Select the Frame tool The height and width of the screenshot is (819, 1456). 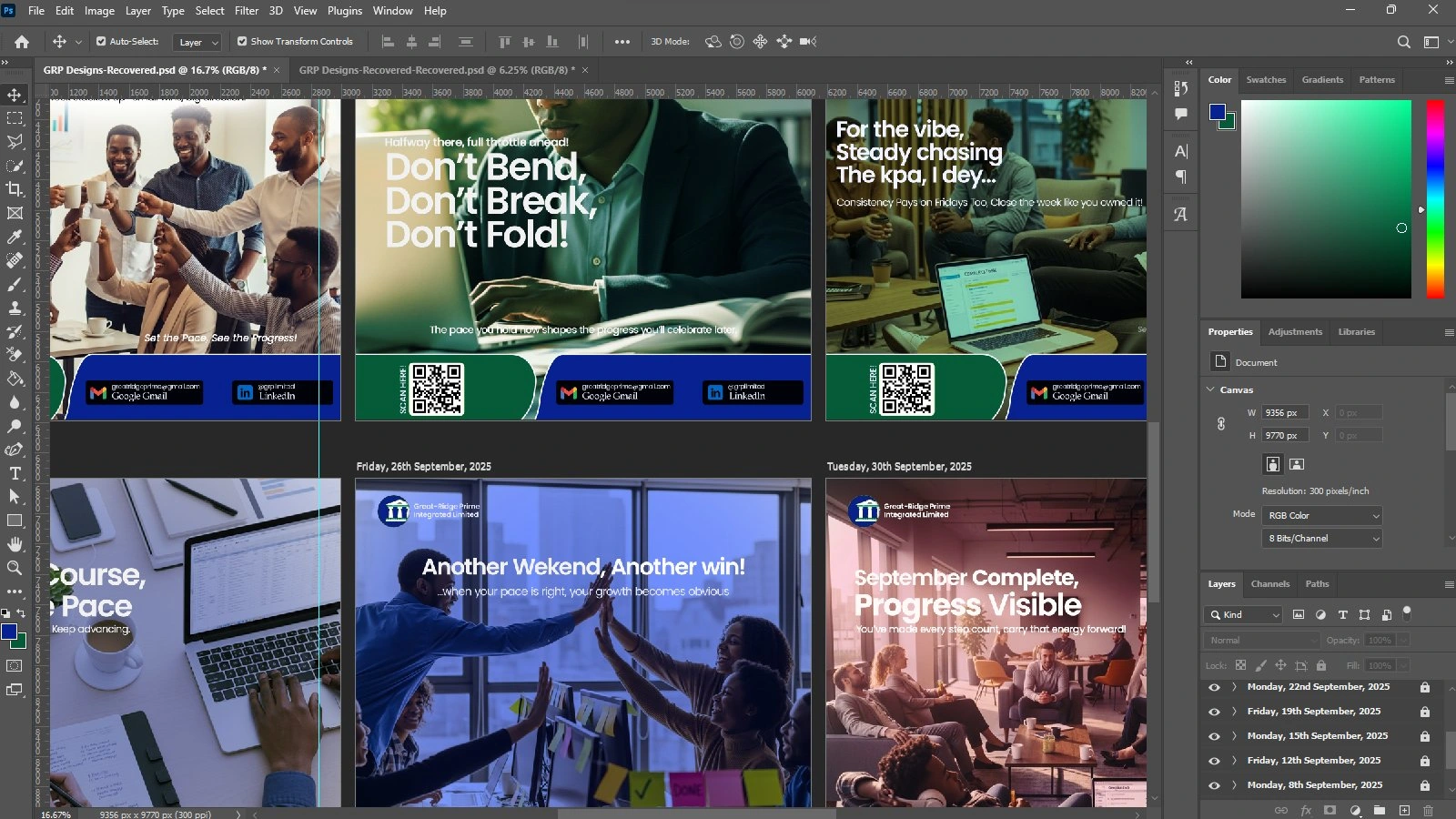pos(15,213)
